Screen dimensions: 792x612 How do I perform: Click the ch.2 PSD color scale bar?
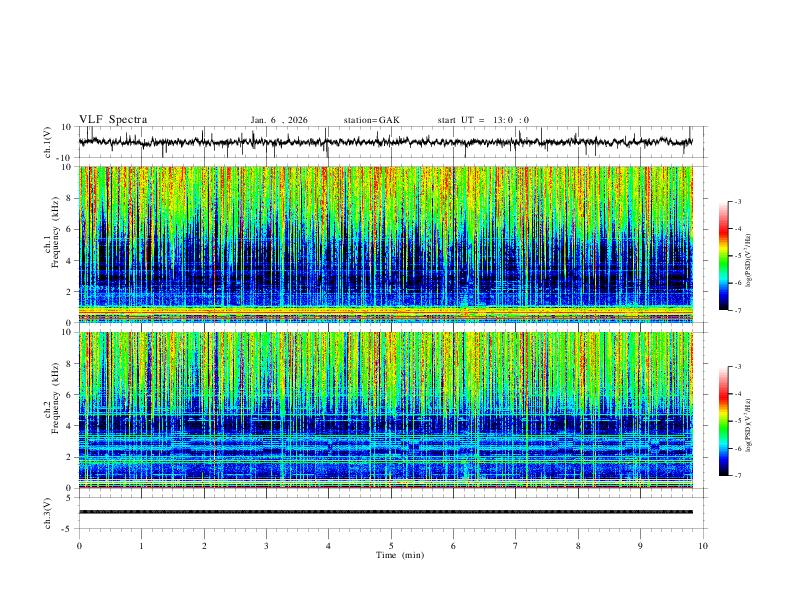coord(724,421)
